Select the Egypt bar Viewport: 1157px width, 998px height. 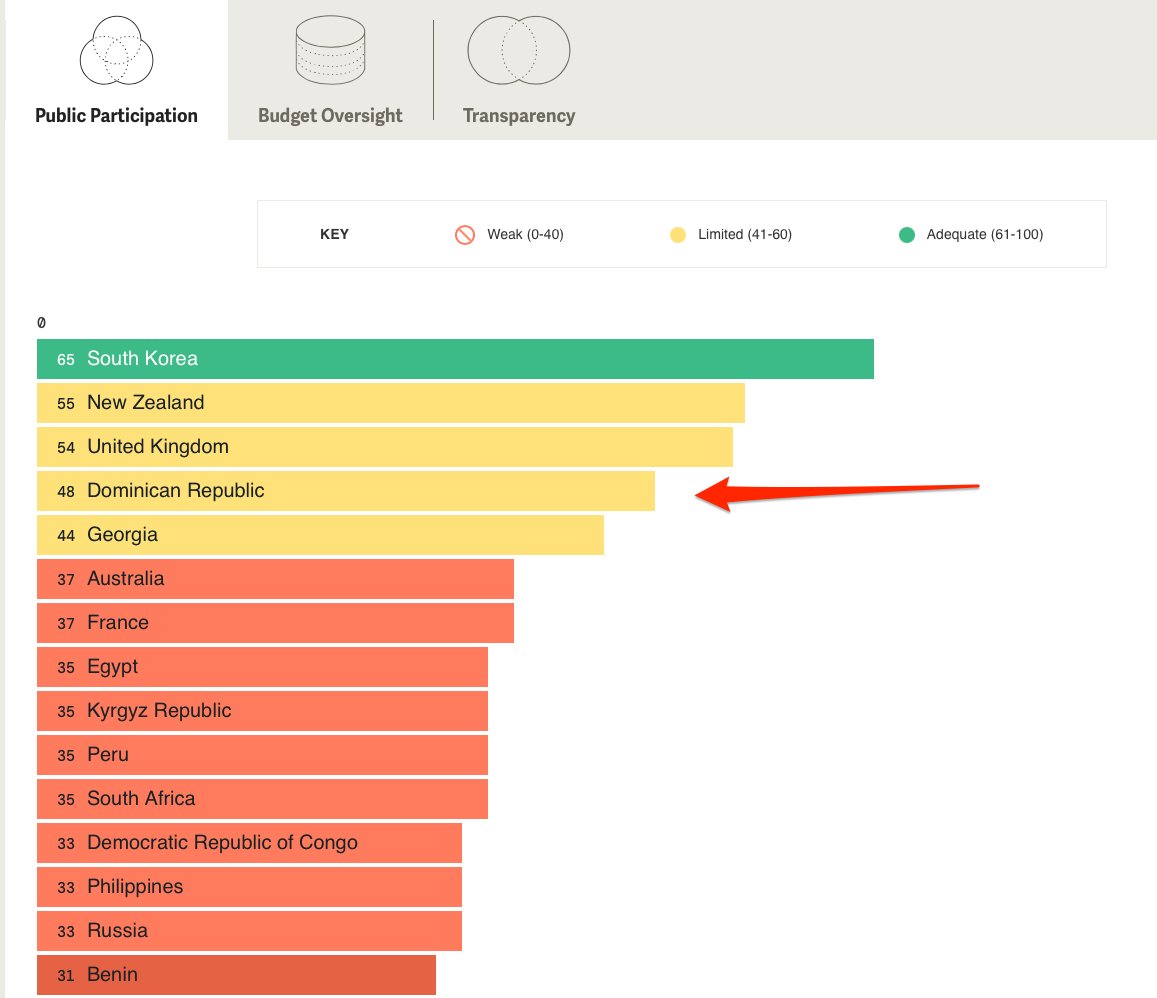pyautogui.click(x=263, y=667)
